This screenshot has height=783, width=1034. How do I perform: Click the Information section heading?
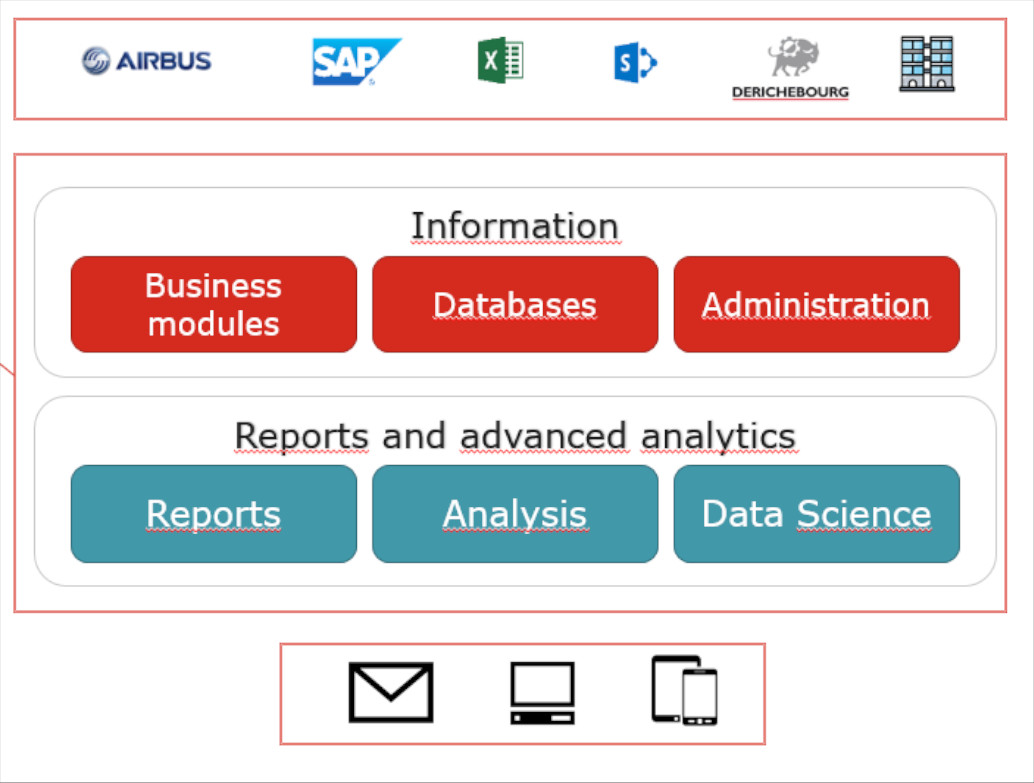515,226
